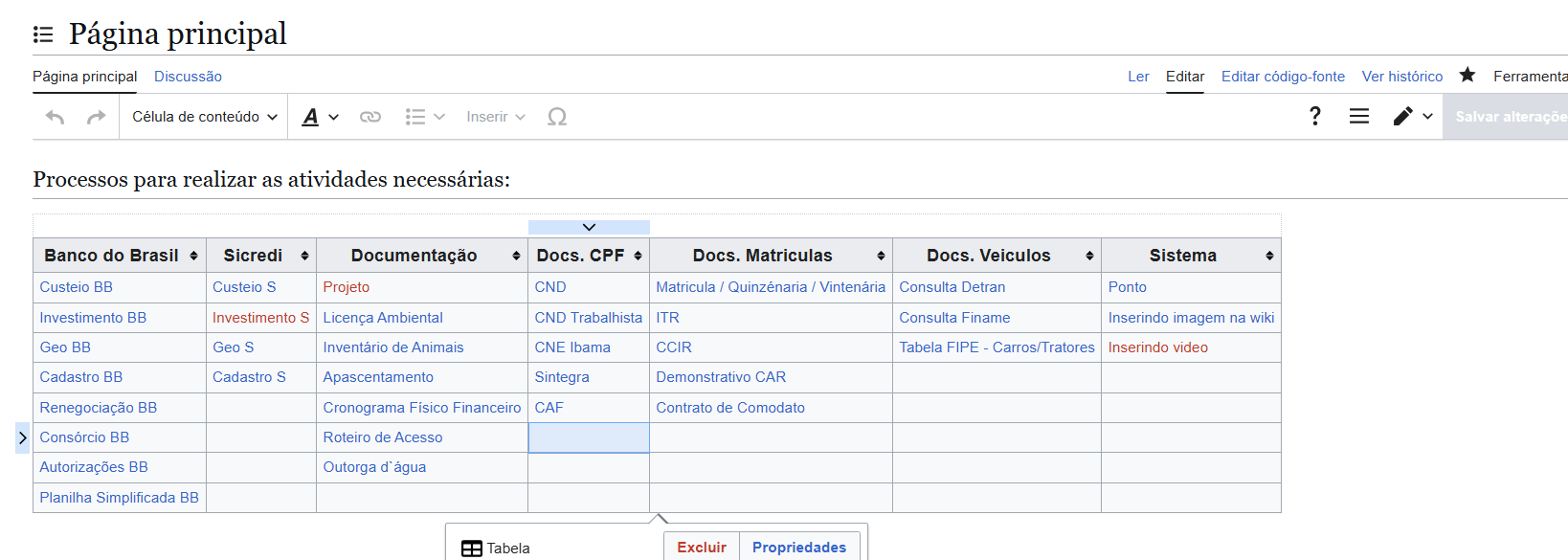This screenshot has width=1568, height=560.
Task: Open the Célula de conteúdo dropdown
Action: pyautogui.click(x=204, y=117)
